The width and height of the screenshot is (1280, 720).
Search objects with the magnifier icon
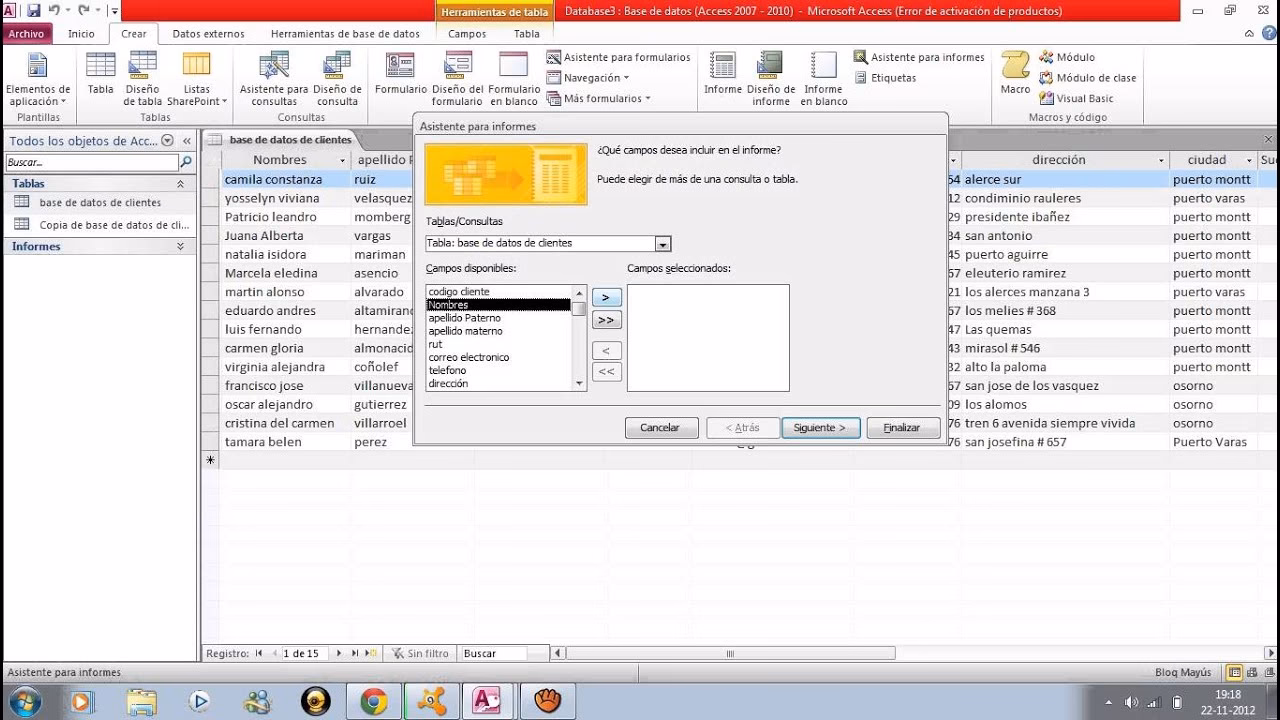(185, 162)
